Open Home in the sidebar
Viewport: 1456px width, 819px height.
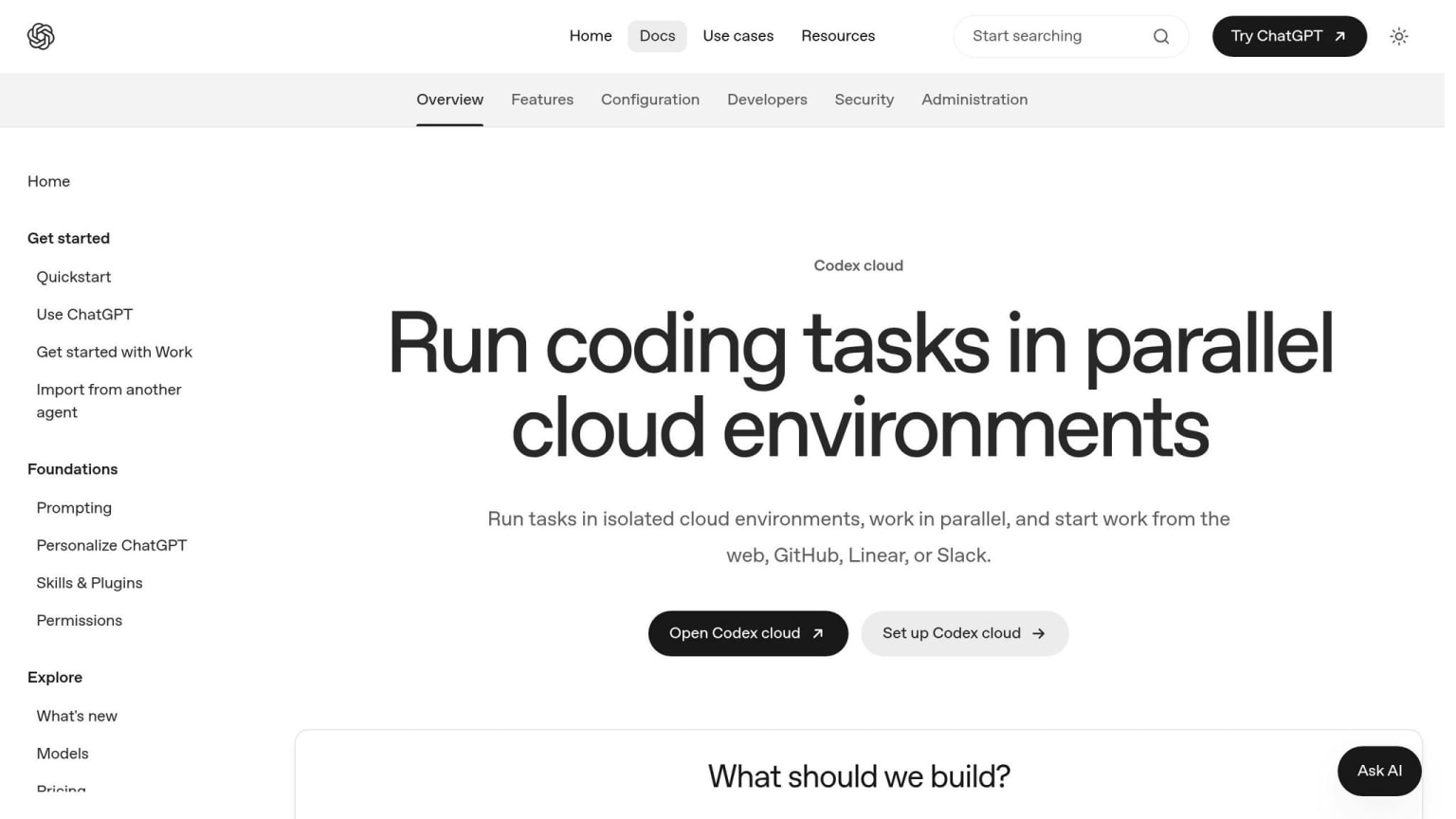pyautogui.click(x=48, y=181)
